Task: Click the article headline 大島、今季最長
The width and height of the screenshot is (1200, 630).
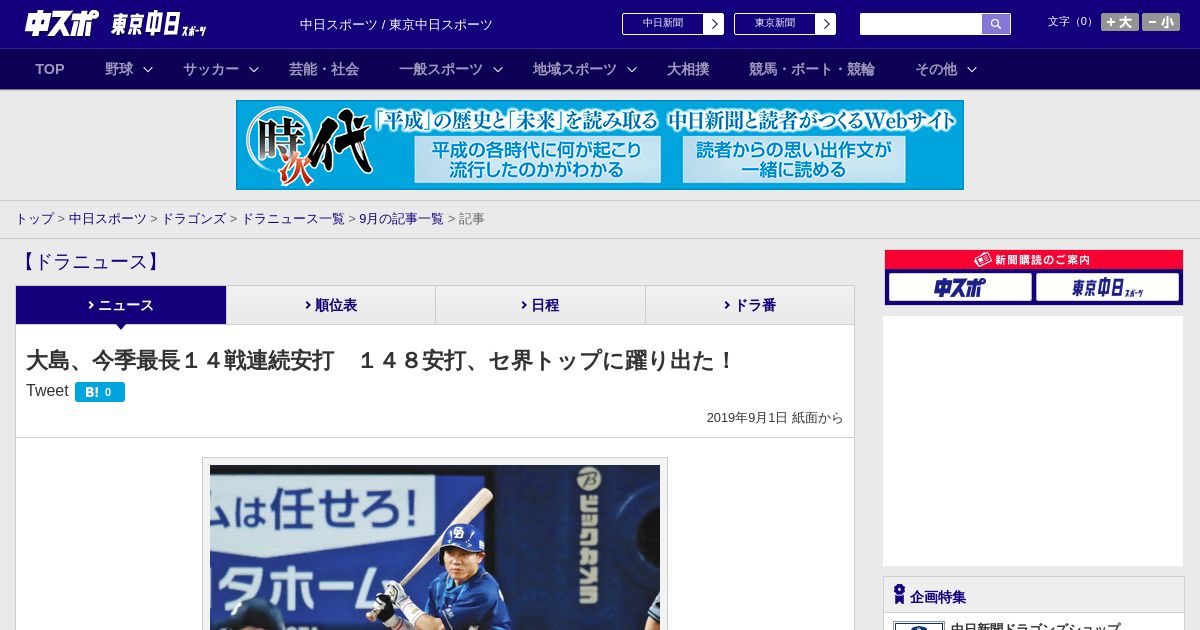Action: pos(380,361)
